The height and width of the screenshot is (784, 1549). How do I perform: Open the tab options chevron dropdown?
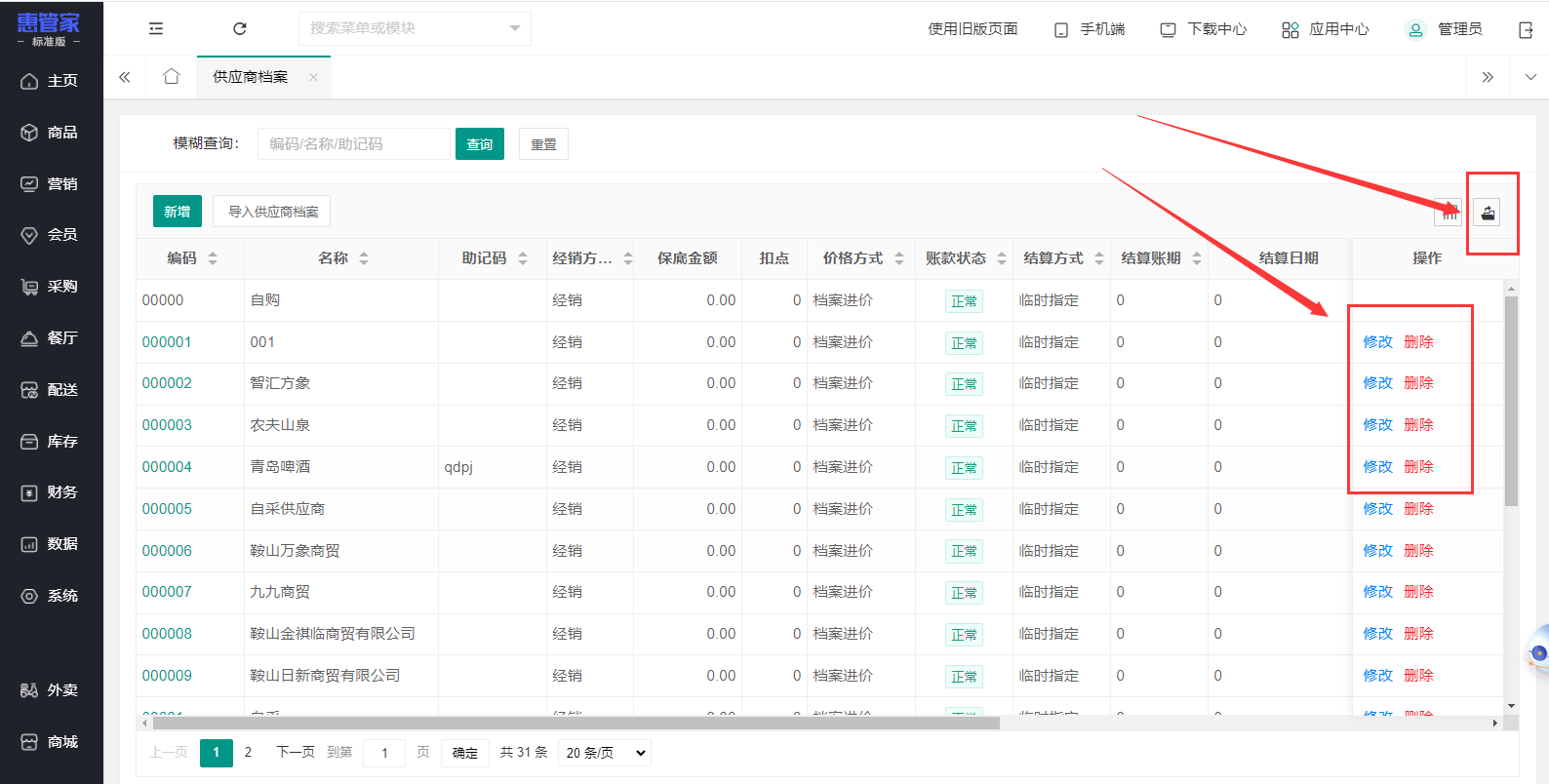pos(1529,77)
